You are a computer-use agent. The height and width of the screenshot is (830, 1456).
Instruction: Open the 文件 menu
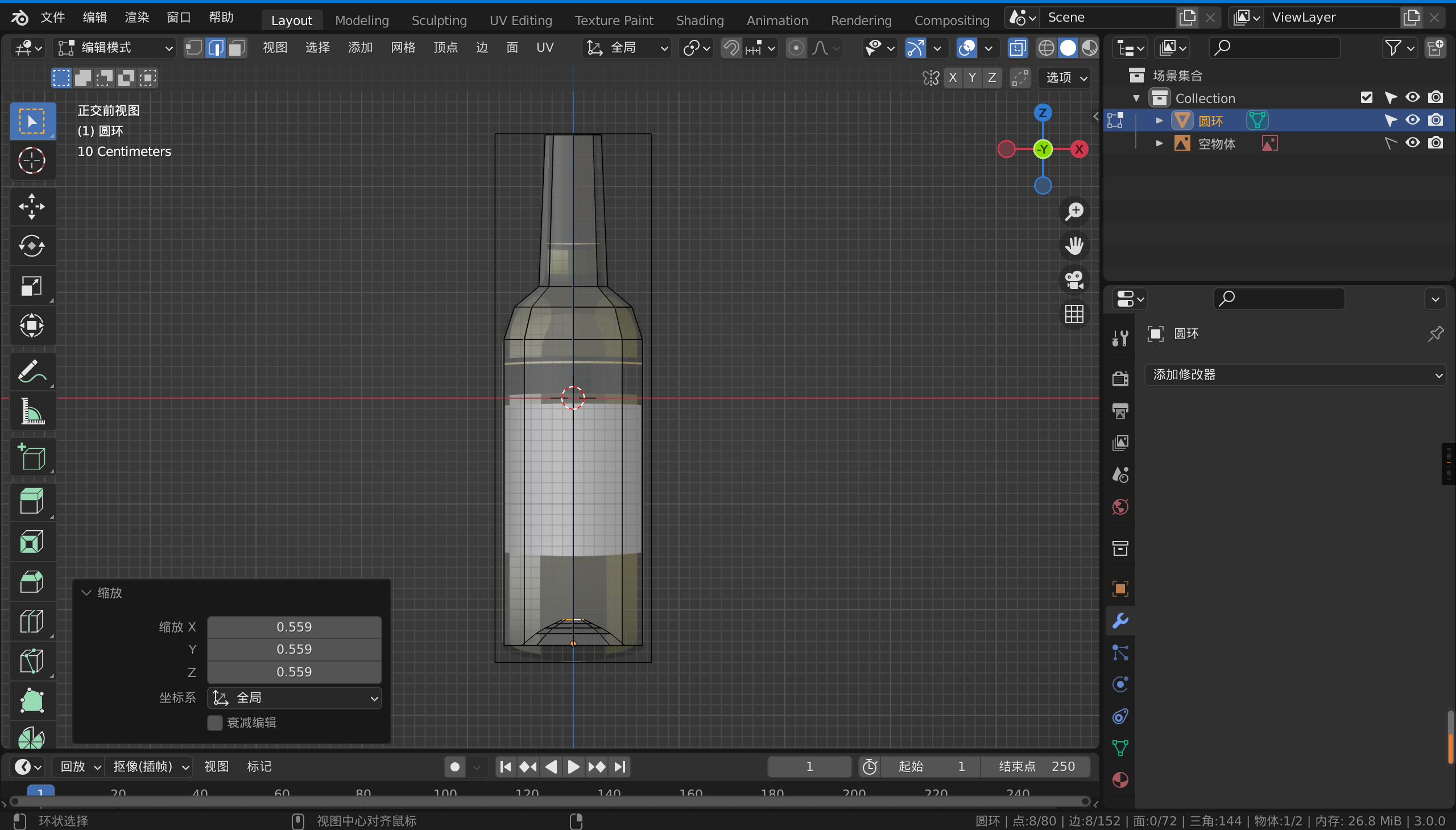tap(52, 18)
